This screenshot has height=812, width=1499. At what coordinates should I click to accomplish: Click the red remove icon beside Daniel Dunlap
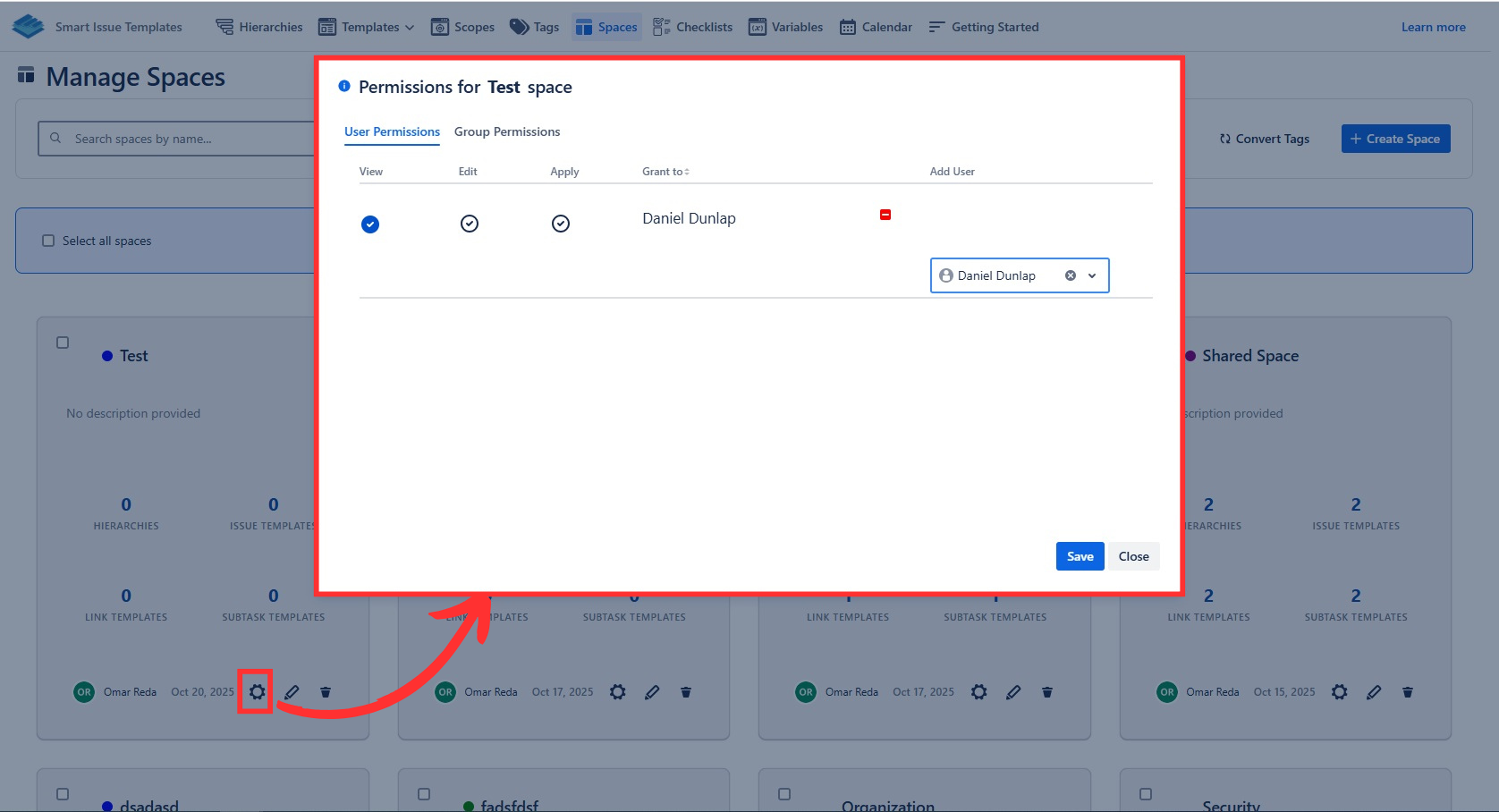(885, 215)
